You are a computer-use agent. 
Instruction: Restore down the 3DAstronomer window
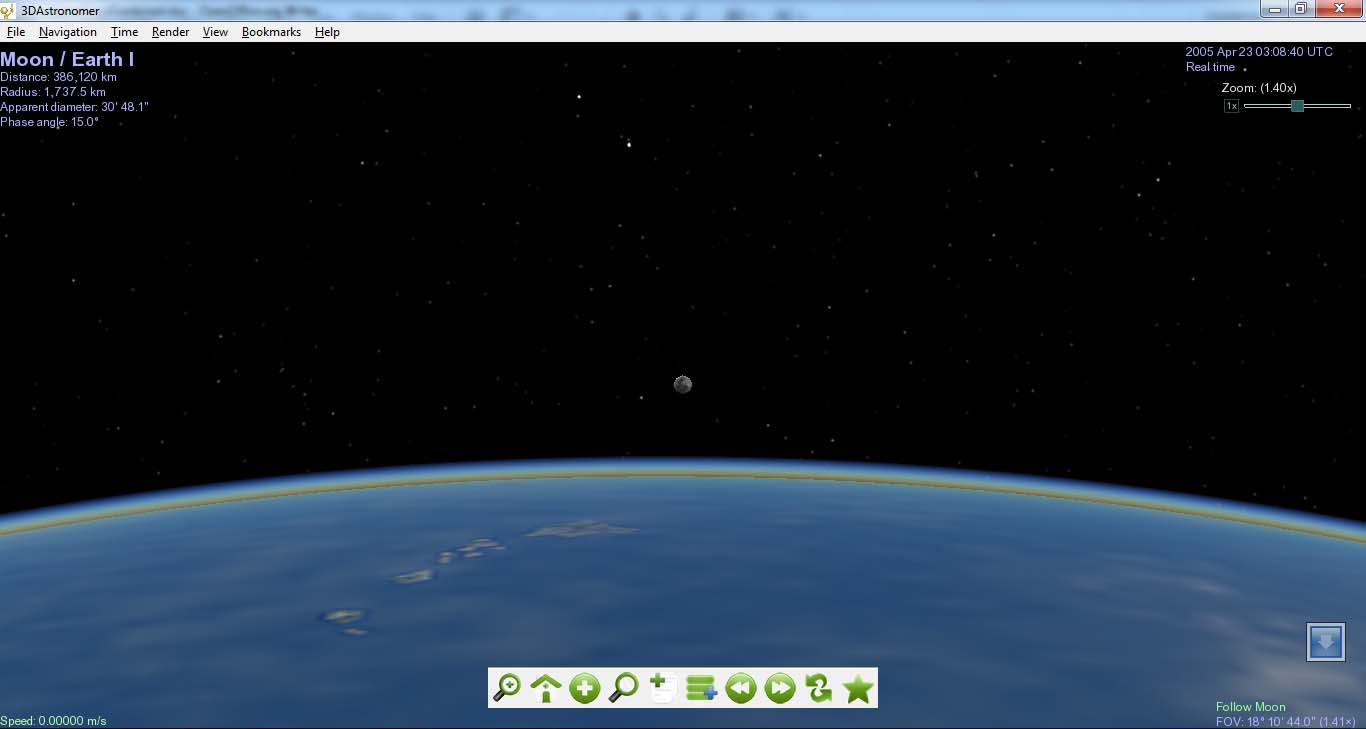(x=1300, y=9)
